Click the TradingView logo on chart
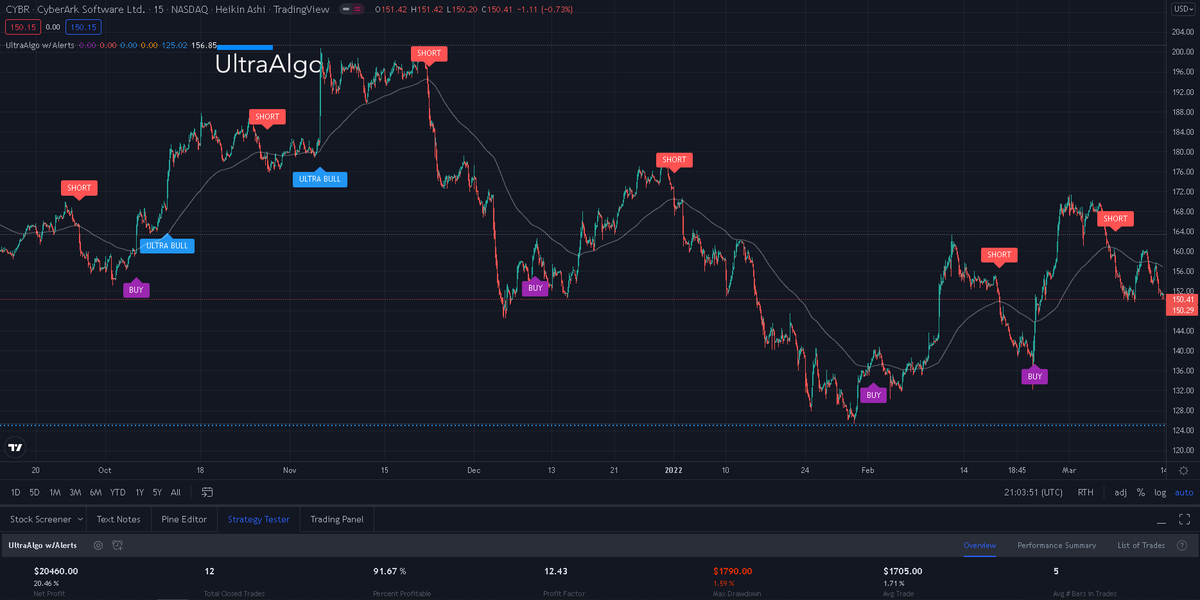The width and height of the screenshot is (1200, 600). 15,448
